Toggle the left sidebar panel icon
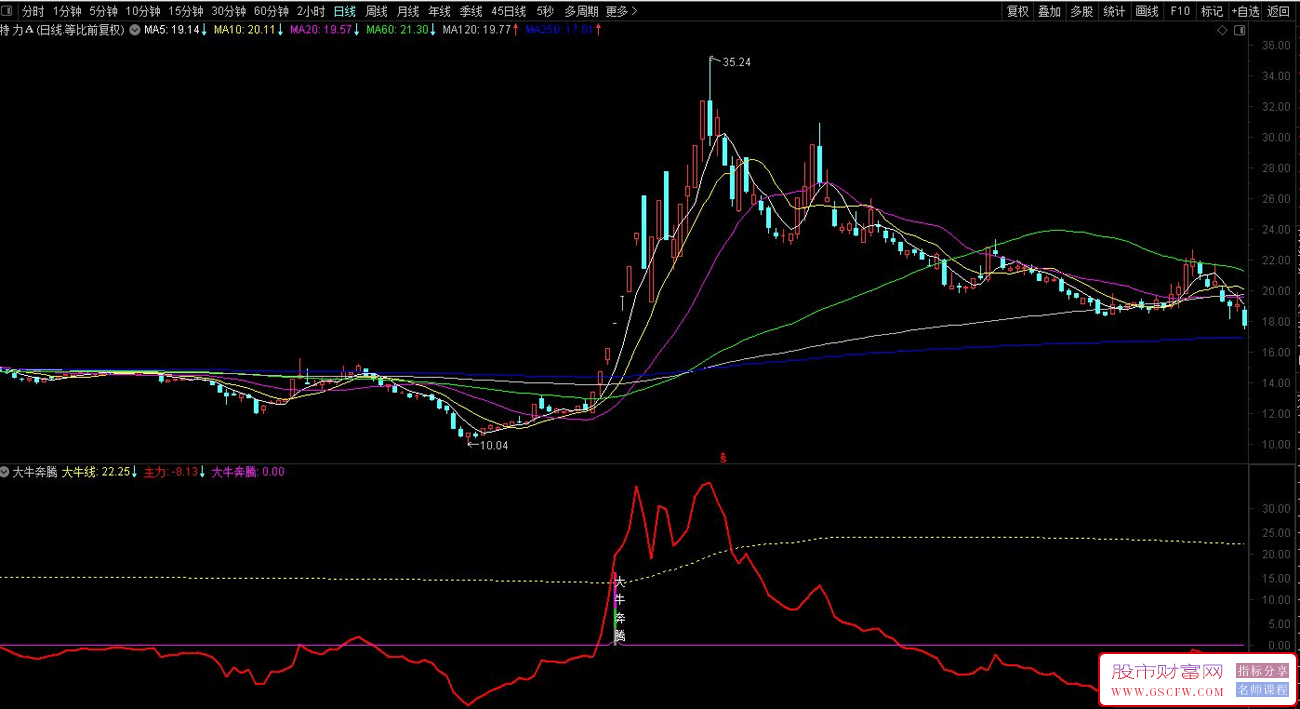Screen dimensions: 1300x709 tap(8, 12)
